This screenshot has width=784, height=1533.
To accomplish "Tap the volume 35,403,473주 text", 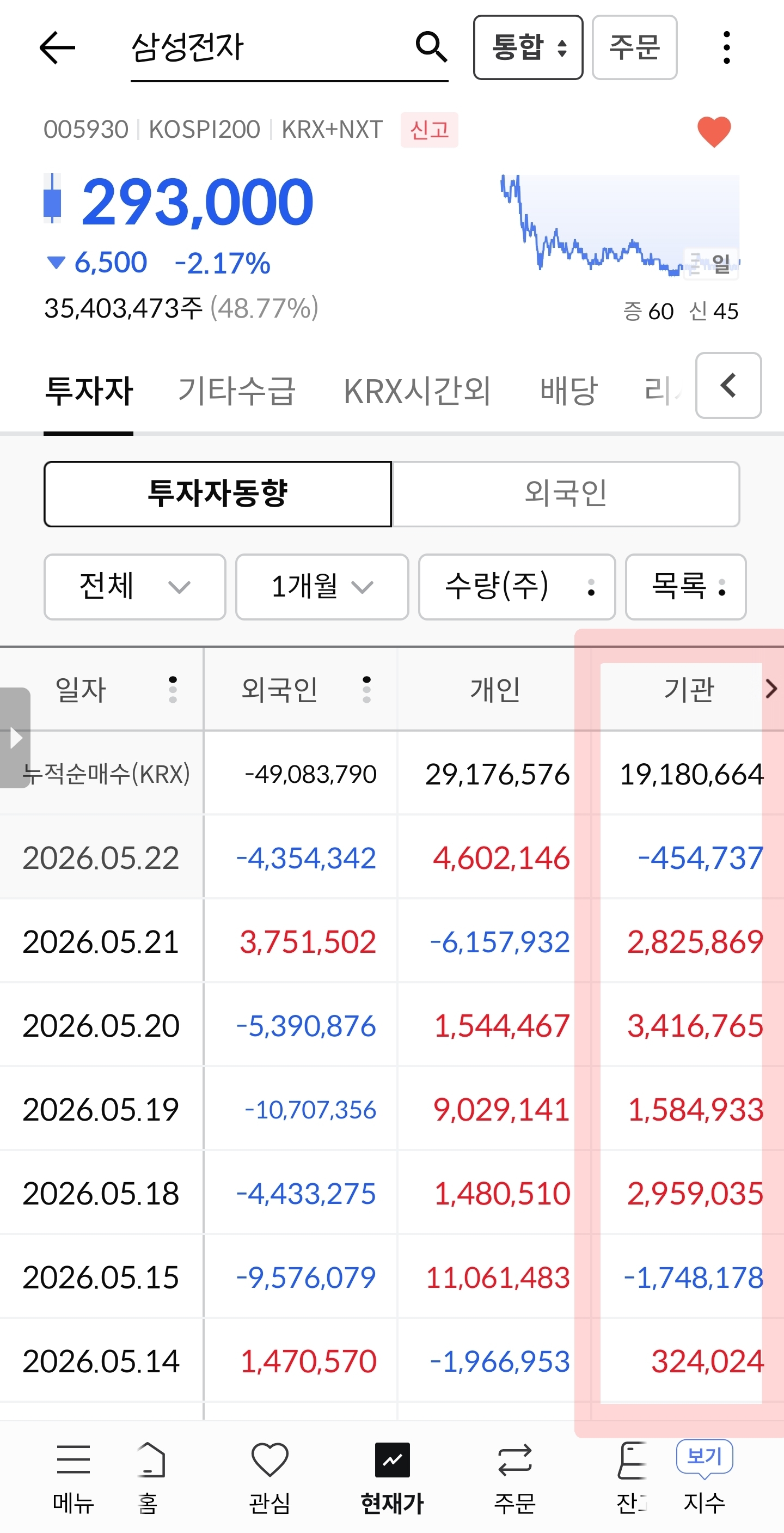I will (x=123, y=308).
